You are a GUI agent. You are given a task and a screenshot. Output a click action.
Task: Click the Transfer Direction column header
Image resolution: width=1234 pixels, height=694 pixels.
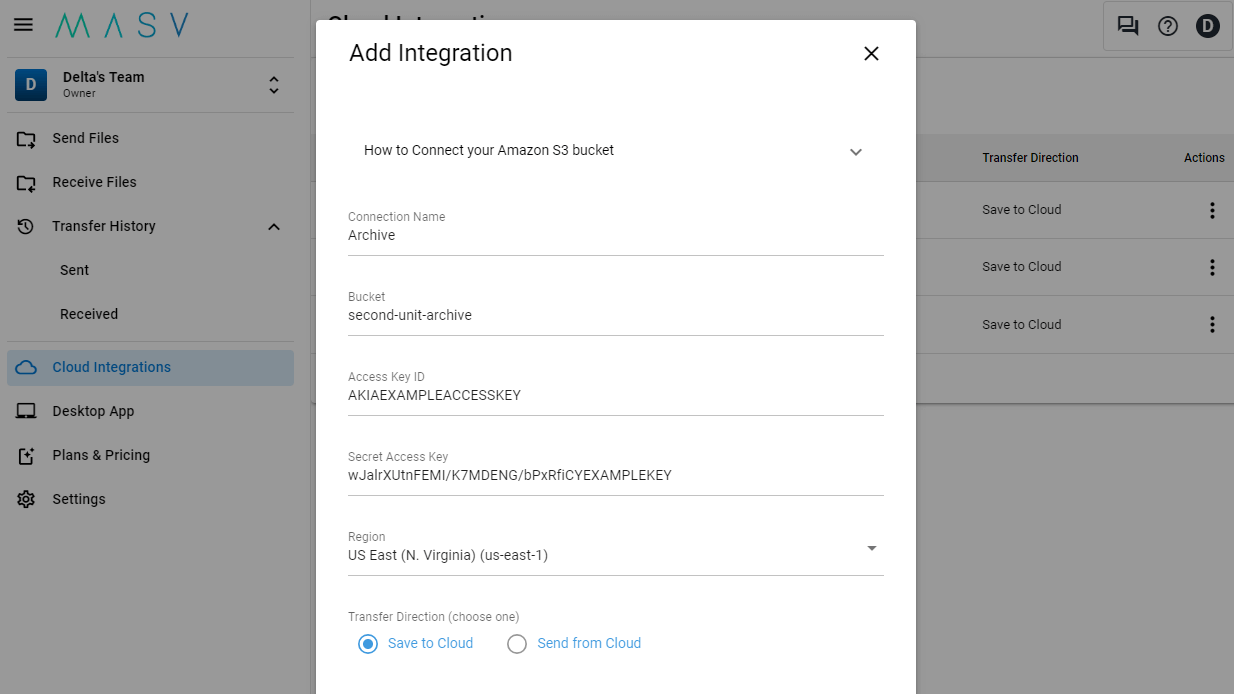click(x=1030, y=158)
